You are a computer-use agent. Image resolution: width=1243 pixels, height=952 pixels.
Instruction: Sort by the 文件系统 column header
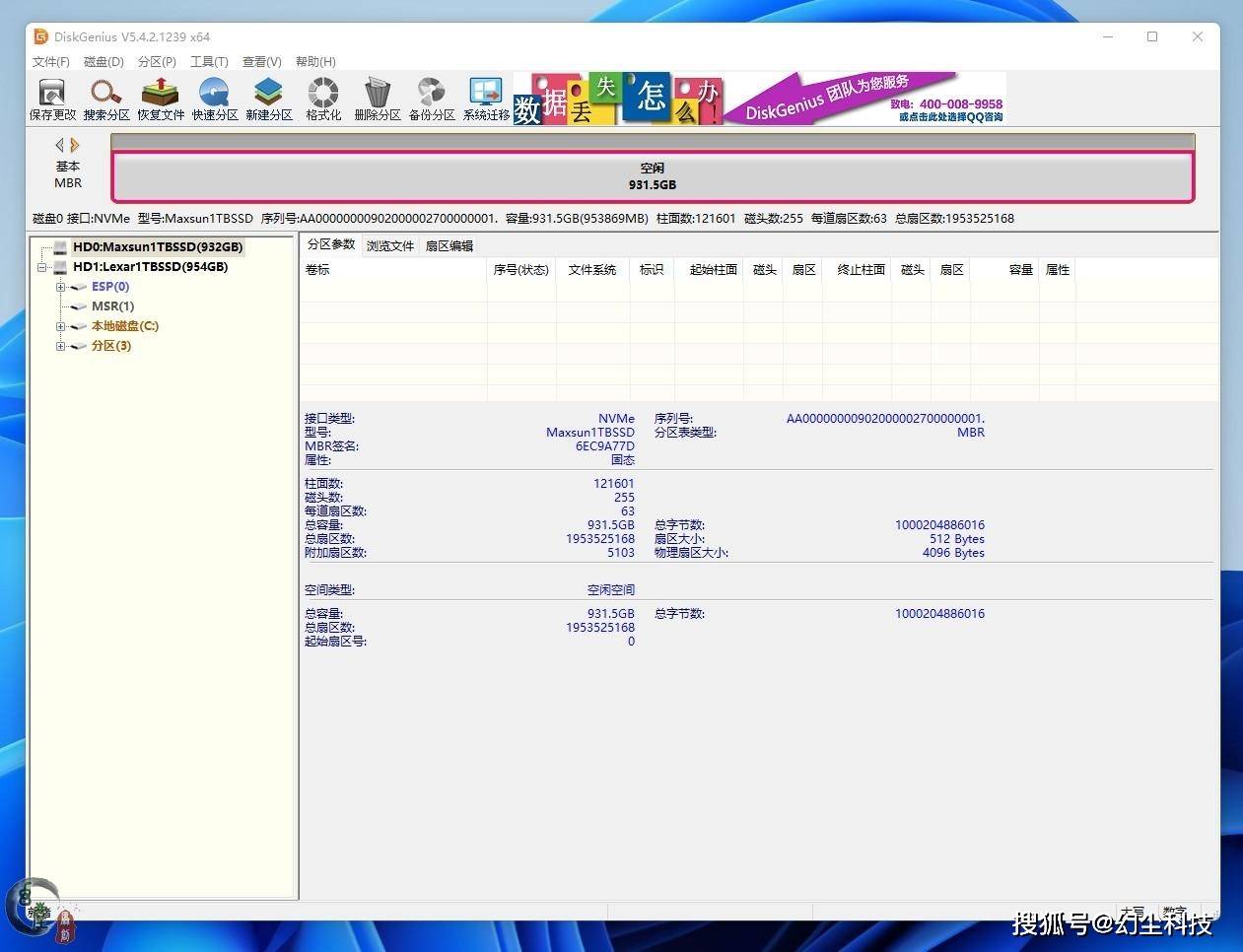click(592, 270)
